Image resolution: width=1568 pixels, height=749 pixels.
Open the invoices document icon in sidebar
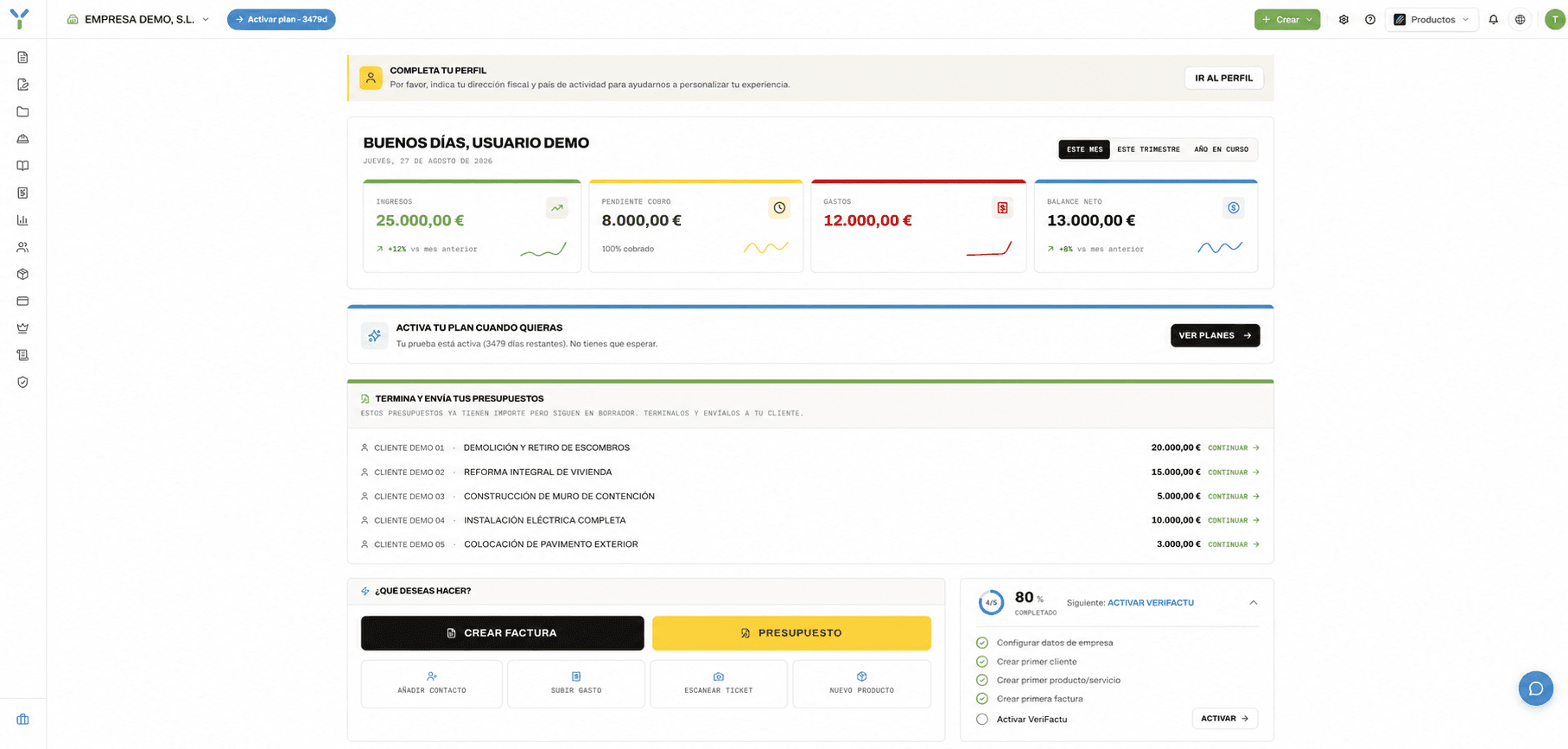coord(22,57)
